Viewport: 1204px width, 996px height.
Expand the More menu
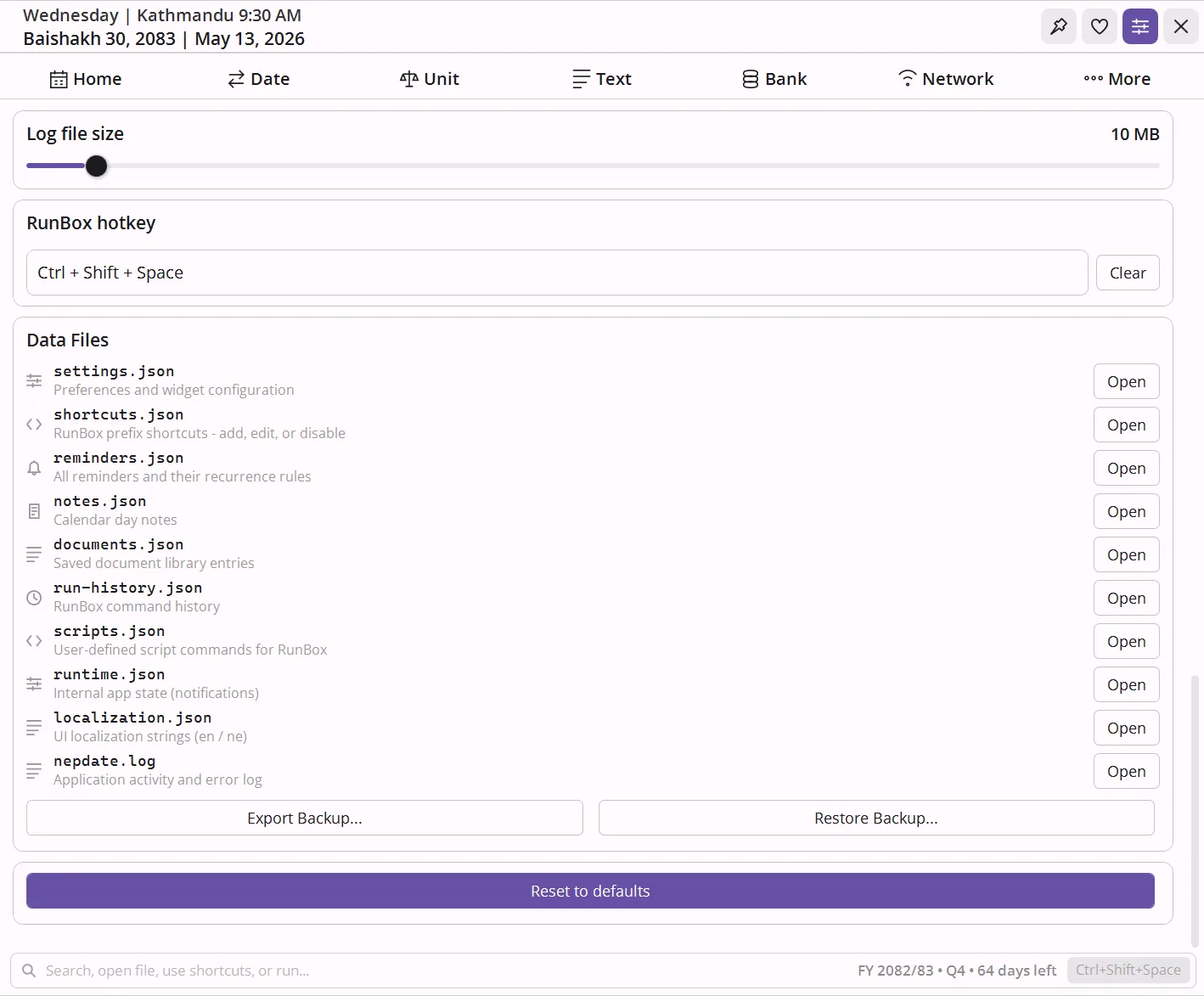[1117, 79]
